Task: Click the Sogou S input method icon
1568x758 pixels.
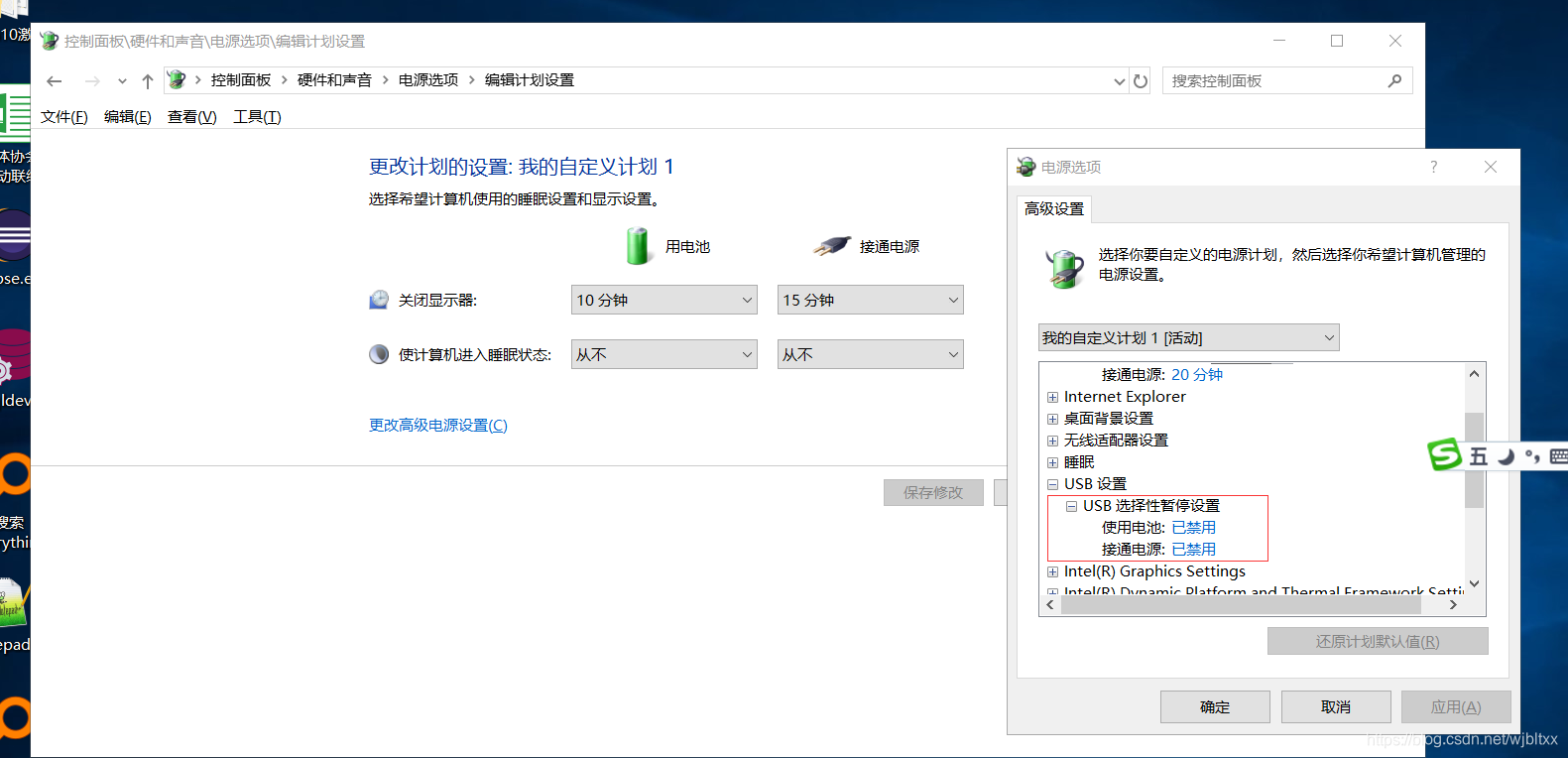Action: (x=1444, y=454)
